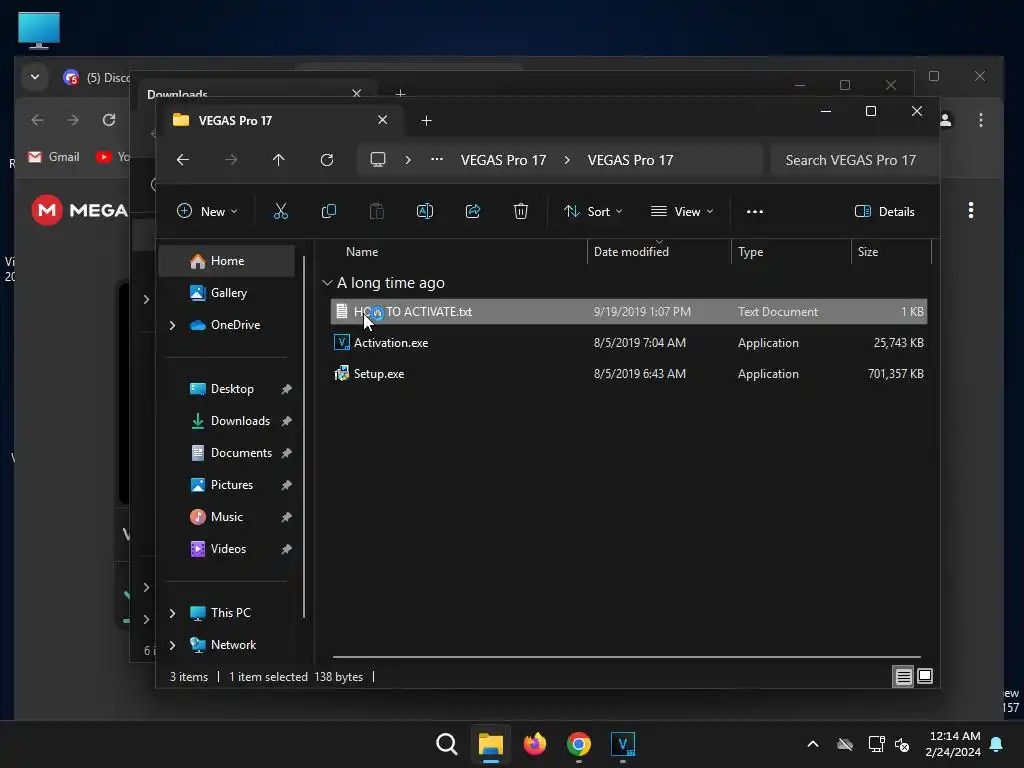This screenshot has height=768, width=1024.
Task: Go back with Explorer back arrow
Action: 183,160
